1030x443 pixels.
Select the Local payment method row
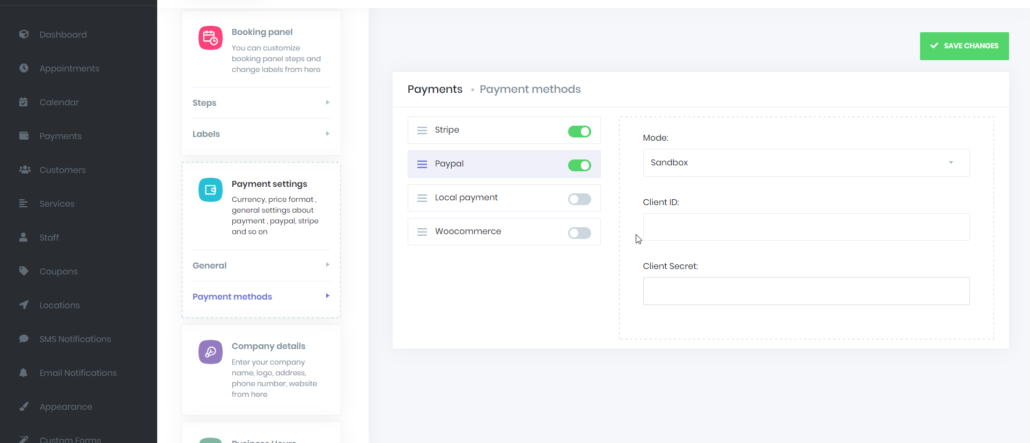pos(504,198)
